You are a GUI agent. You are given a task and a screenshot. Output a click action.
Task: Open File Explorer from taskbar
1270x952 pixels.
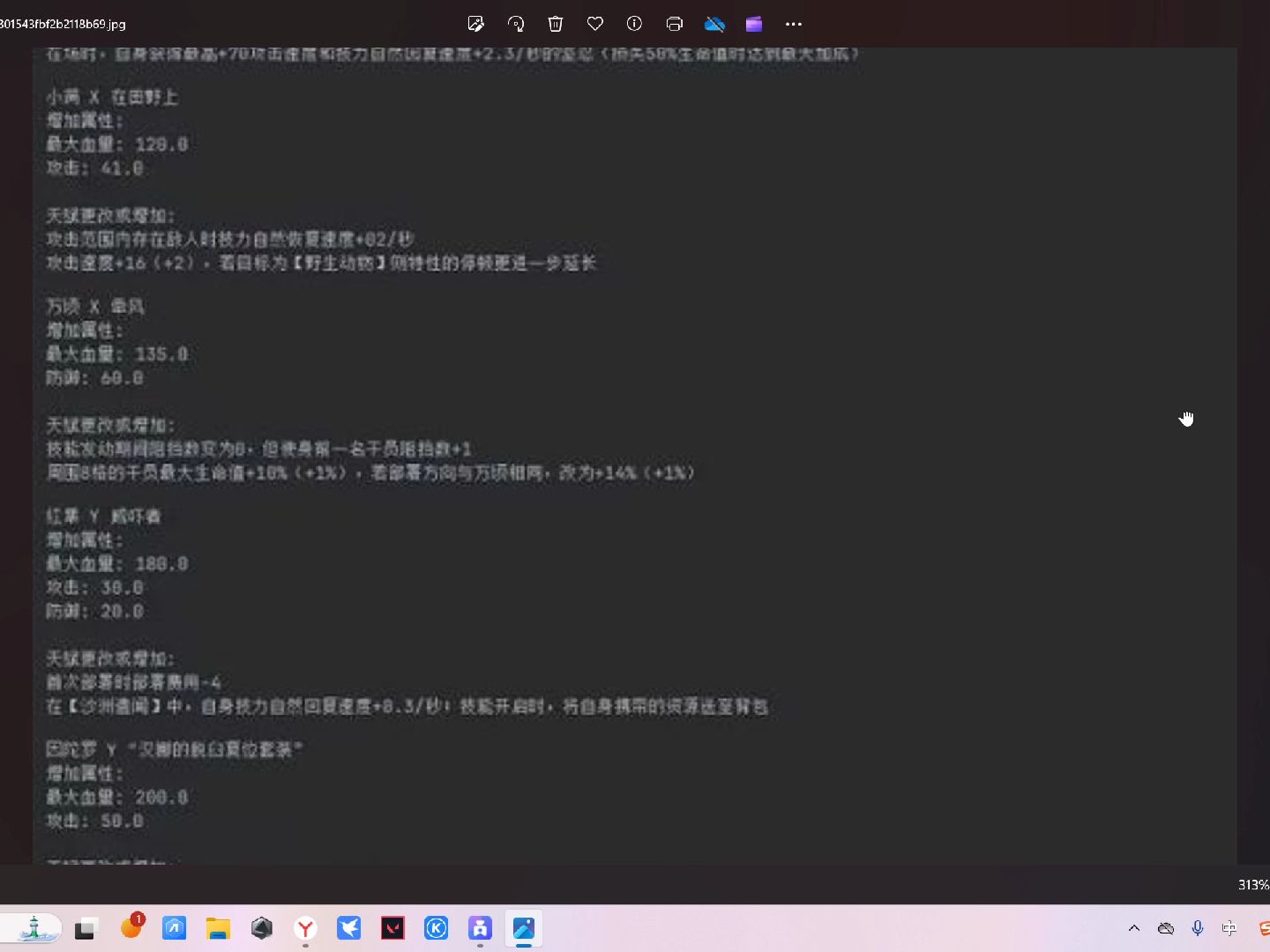tap(218, 928)
